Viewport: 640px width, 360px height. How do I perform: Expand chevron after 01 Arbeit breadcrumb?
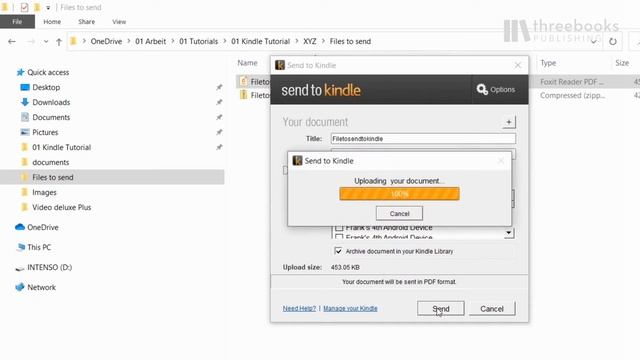coord(173,41)
